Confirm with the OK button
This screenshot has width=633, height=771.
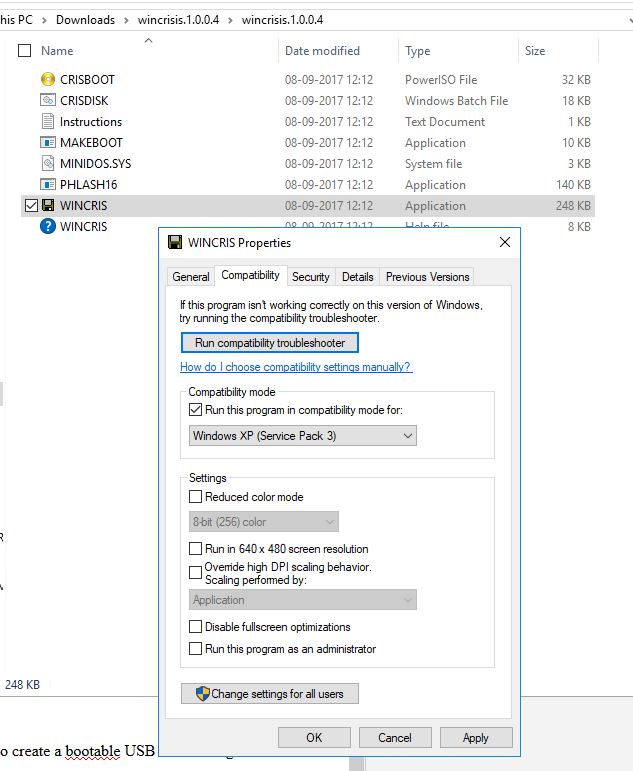tap(314, 738)
